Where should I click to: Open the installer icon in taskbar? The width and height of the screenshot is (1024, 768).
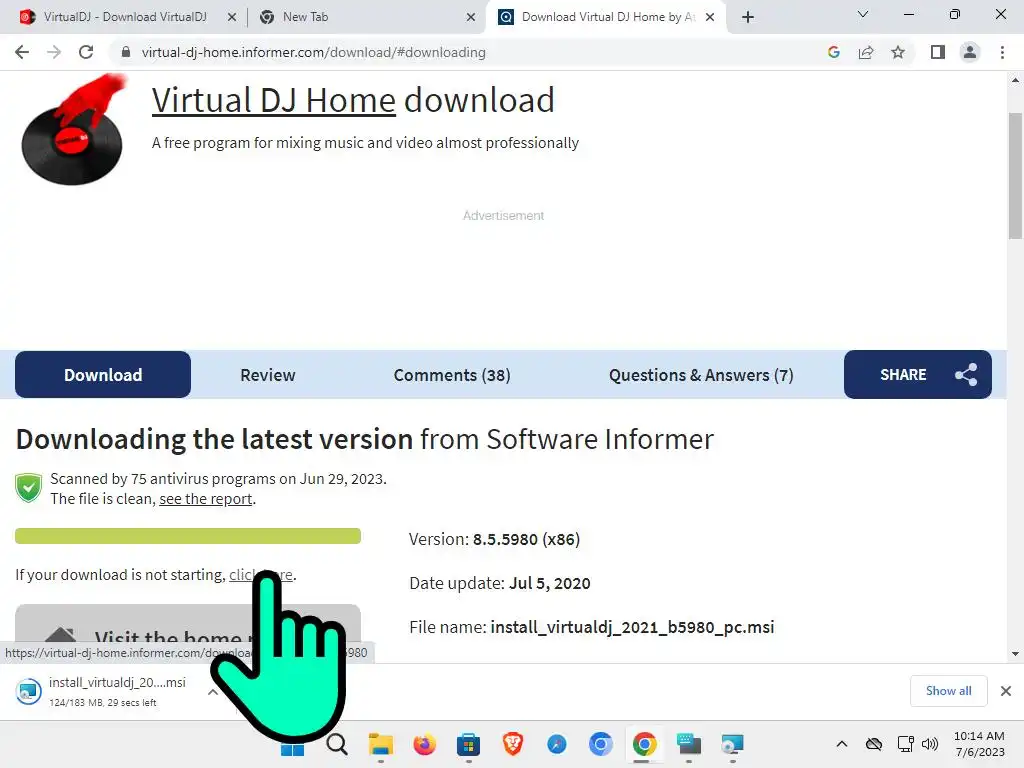tap(732, 744)
